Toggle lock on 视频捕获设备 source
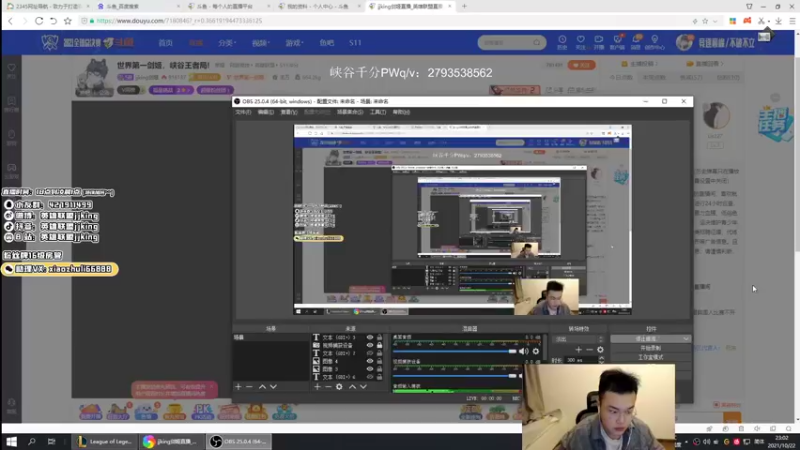Screen dimensions: 800x450 point(380,345)
